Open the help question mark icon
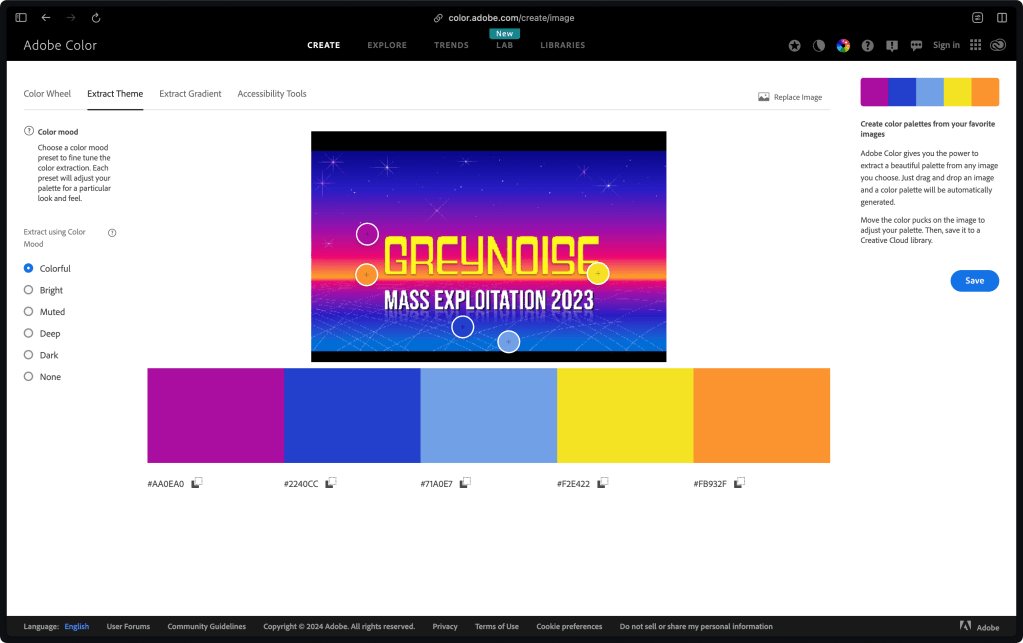The height and width of the screenshot is (643, 1023). pos(867,45)
